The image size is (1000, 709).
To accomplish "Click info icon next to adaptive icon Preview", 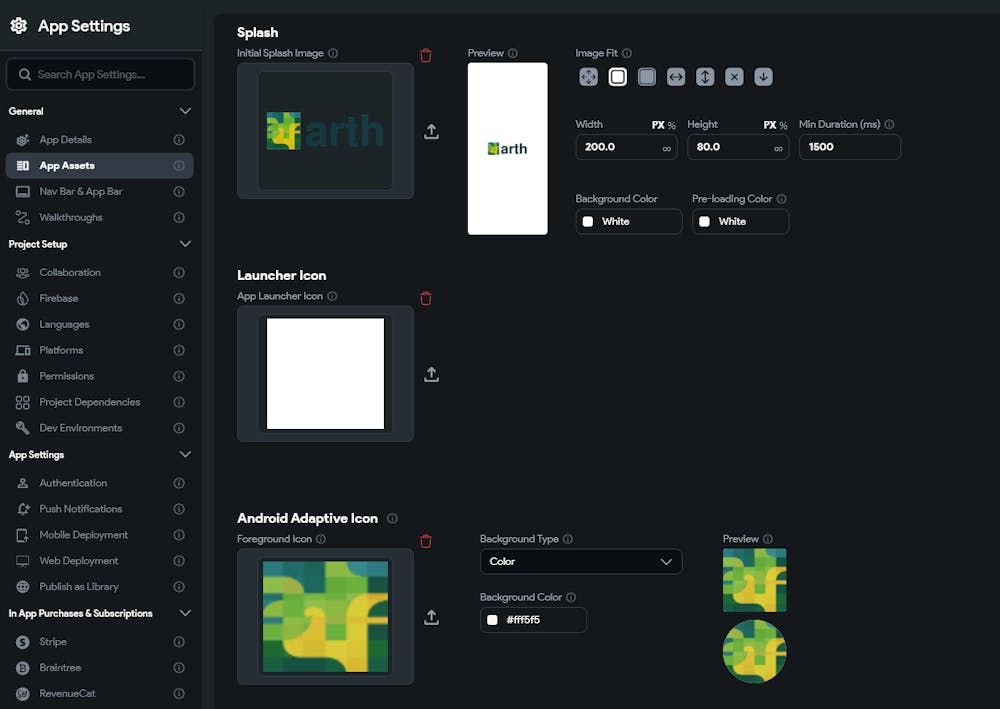I will (x=768, y=539).
